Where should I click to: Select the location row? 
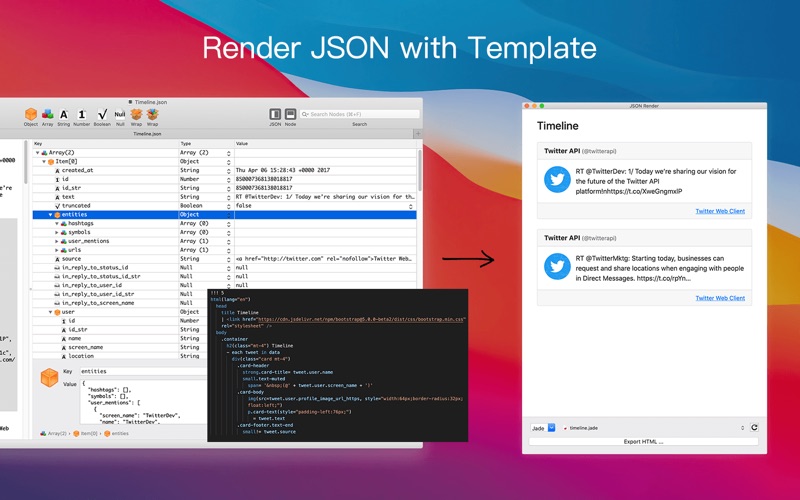tap(120, 356)
